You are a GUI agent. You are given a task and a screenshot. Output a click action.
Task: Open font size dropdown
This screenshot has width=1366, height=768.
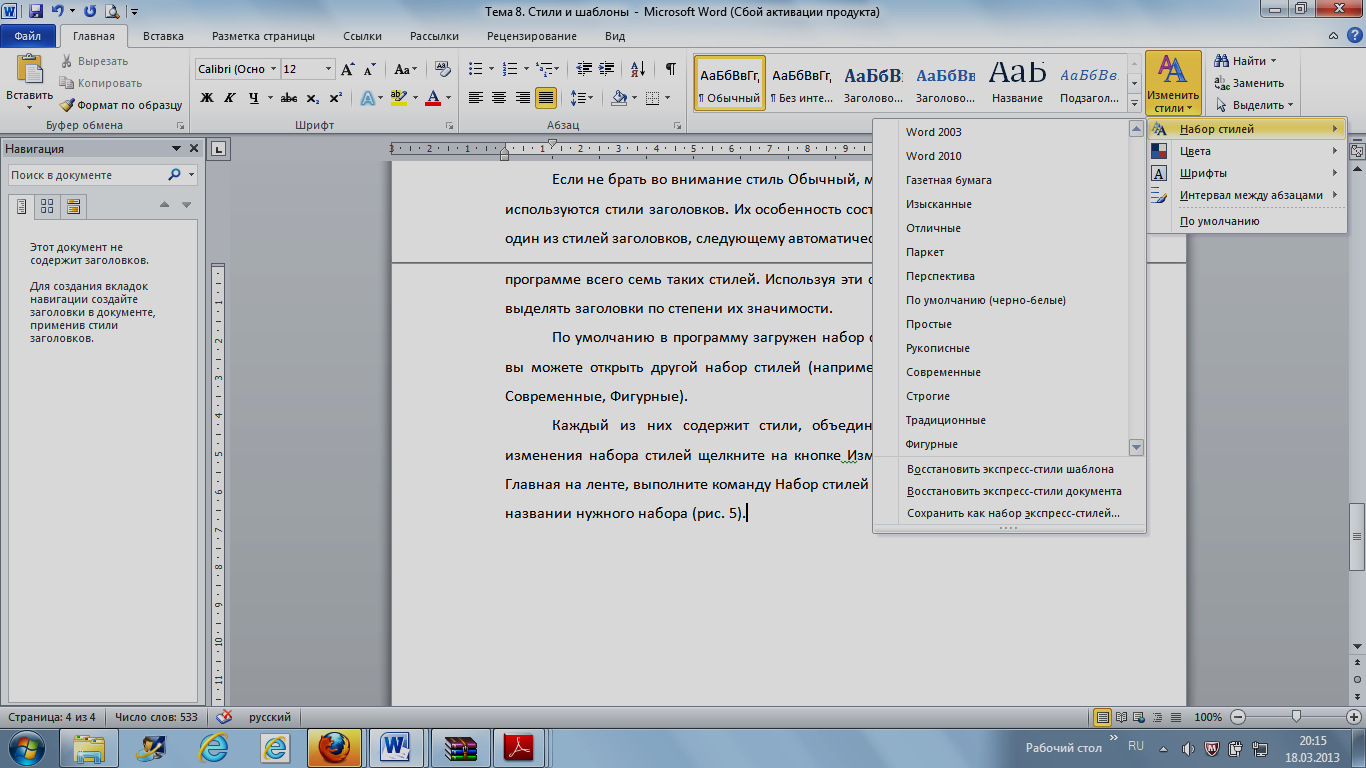pos(329,69)
